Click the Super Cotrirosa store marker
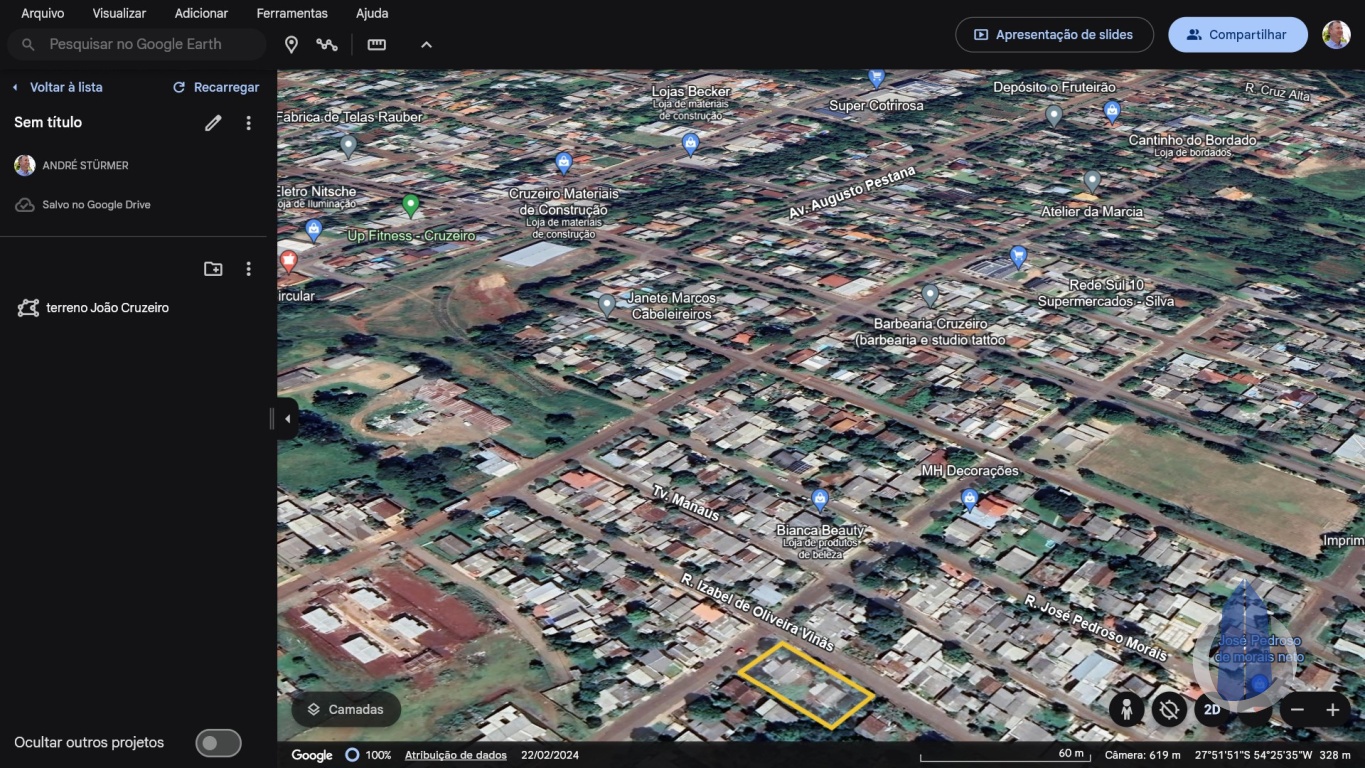Screen dimensions: 1365x768 point(876,77)
